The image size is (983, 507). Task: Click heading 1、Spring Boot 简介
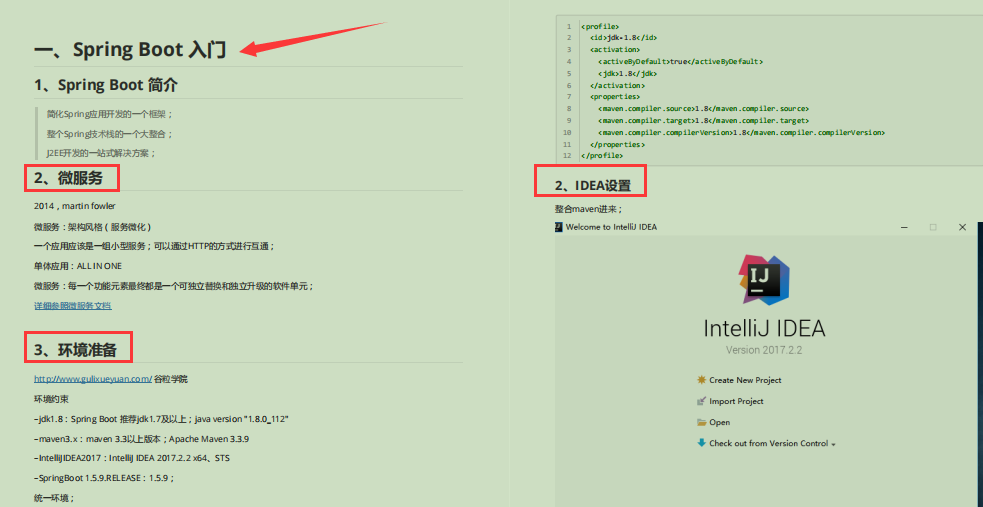tap(106, 85)
